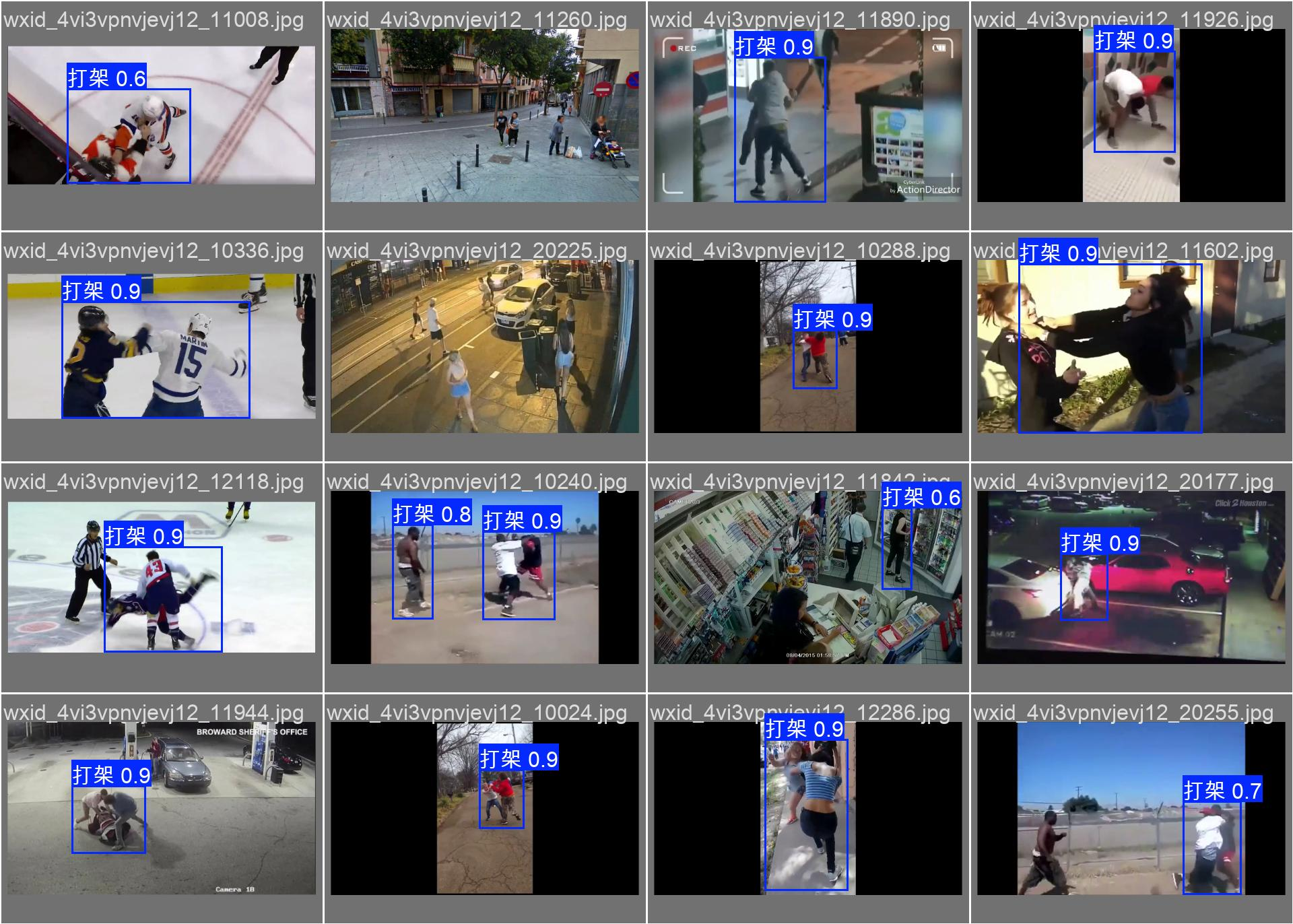The width and height of the screenshot is (1293, 924).
Task: Click the 打架 0.7 label in 20255.jpg
Action: (x=1222, y=790)
